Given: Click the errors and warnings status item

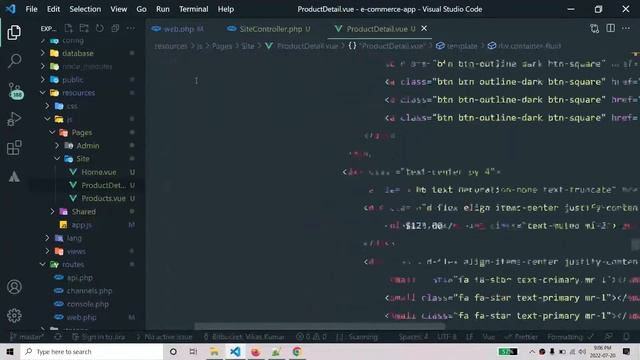Looking at the screenshot, I should 311,337.
